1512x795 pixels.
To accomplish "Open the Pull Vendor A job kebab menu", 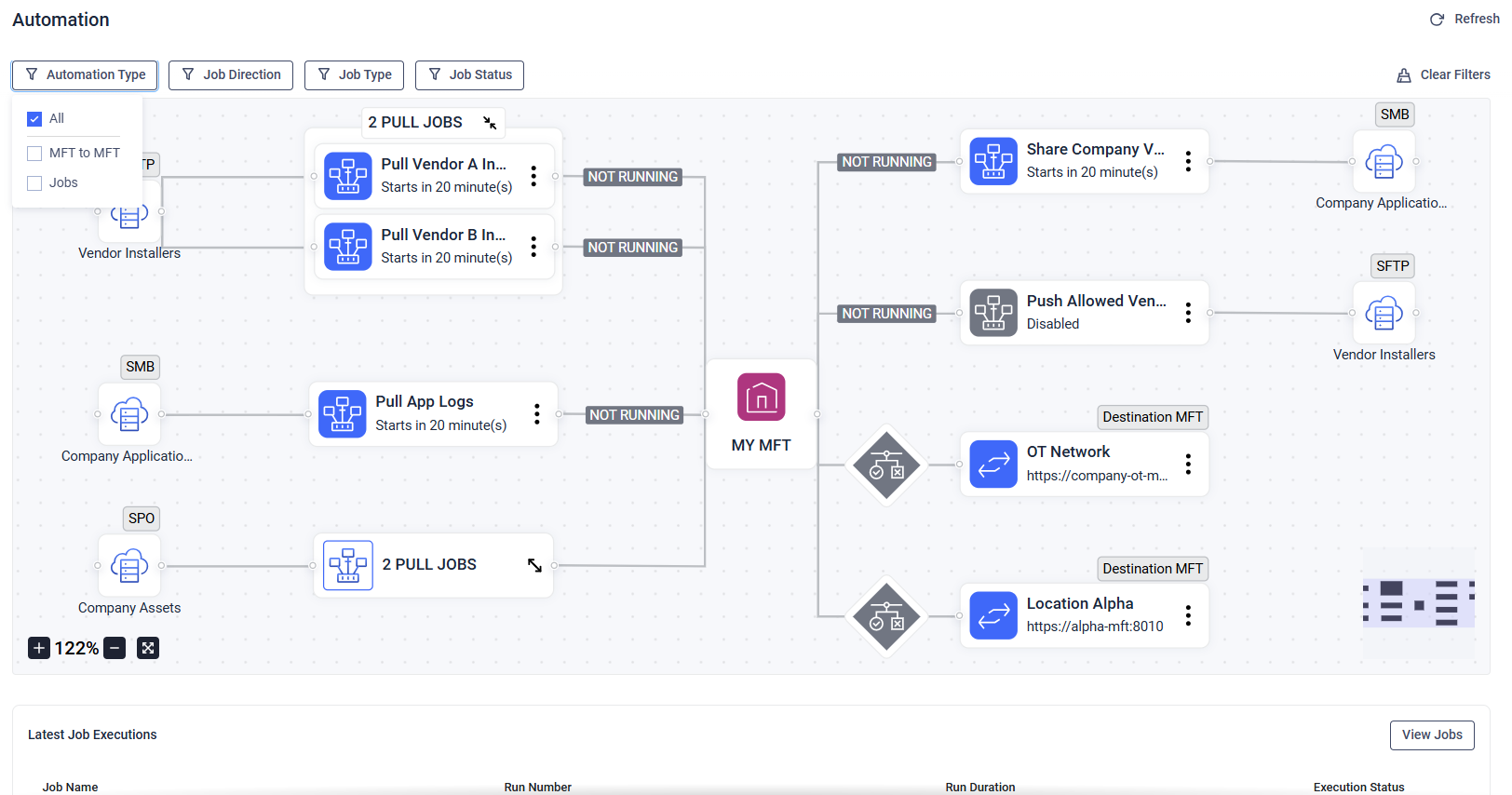I will 533,175.
